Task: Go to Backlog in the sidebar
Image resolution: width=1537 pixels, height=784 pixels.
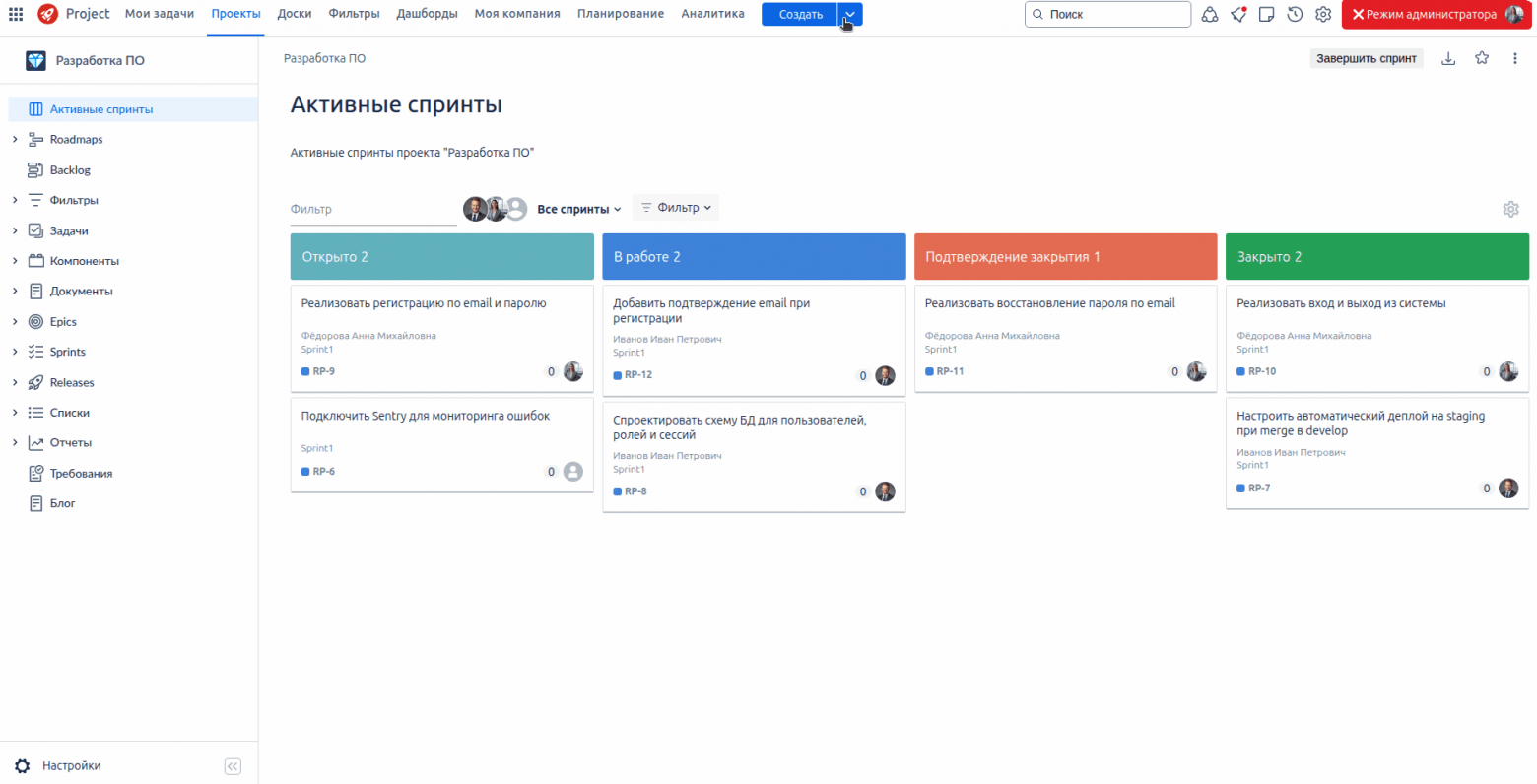Action: click(x=70, y=170)
